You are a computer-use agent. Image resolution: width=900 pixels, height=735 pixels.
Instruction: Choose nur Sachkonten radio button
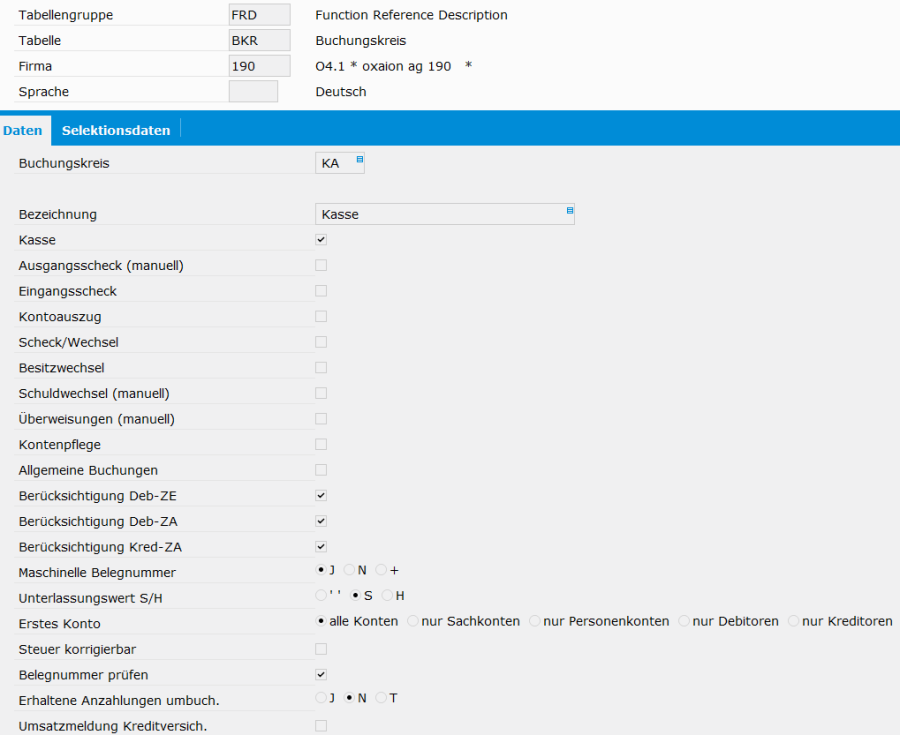click(x=413, y=621)
